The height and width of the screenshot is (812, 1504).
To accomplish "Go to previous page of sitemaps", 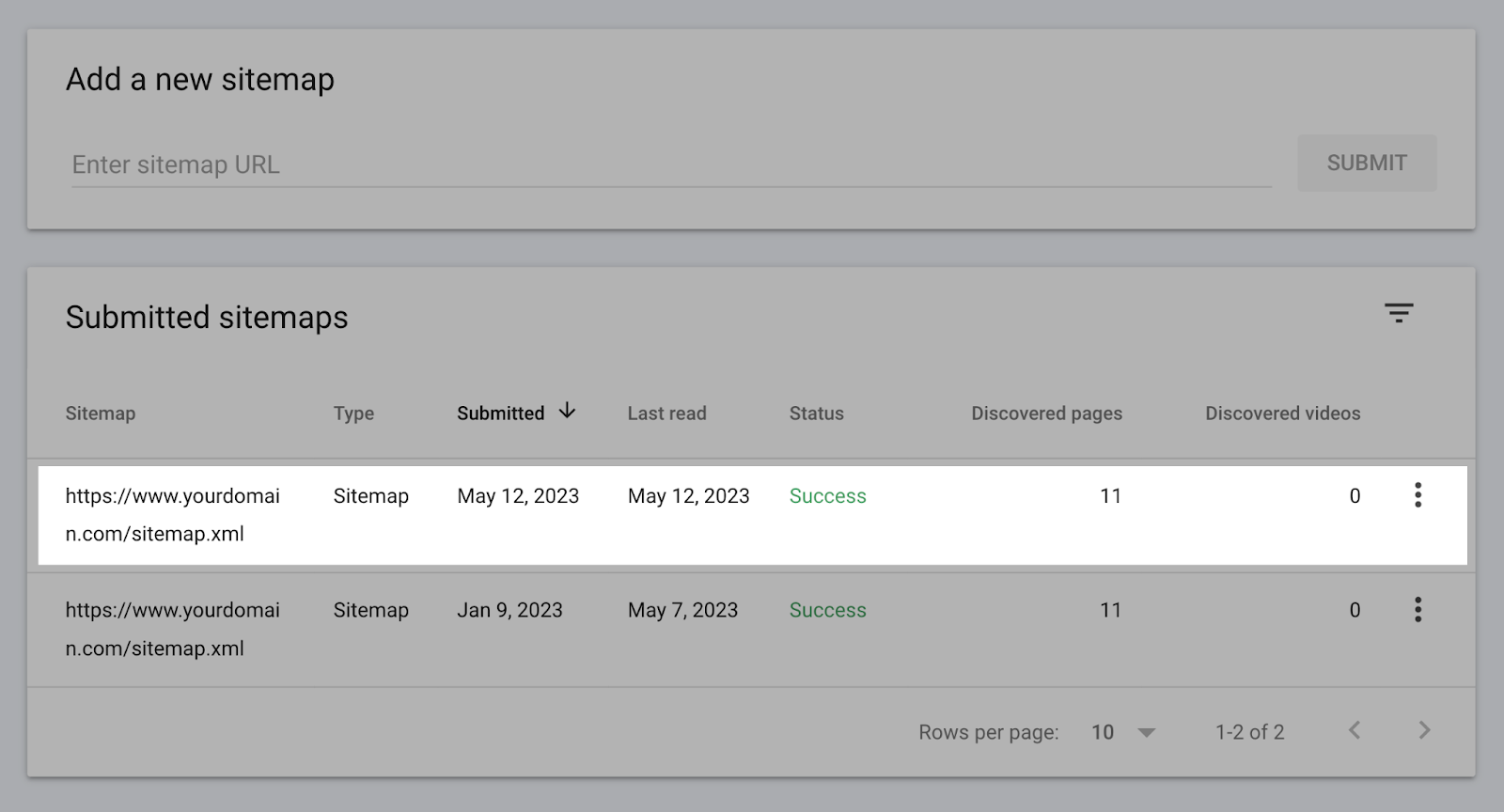I will click(1355, 730).
